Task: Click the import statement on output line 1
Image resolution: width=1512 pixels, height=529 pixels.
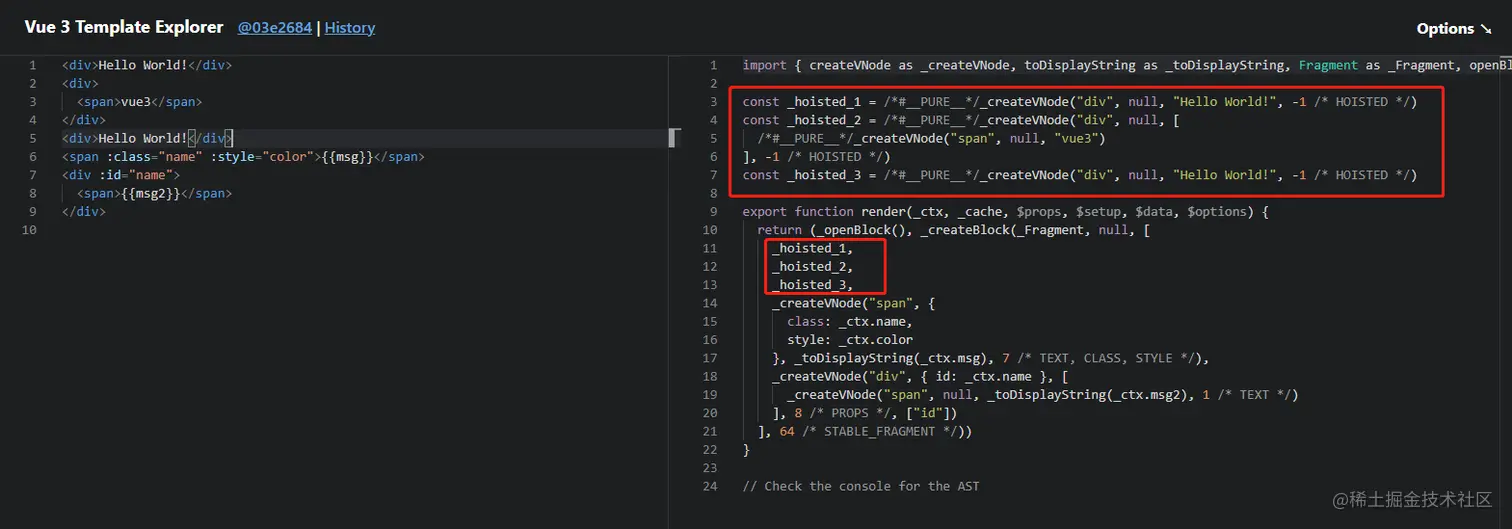Action: click(1127, 65)
